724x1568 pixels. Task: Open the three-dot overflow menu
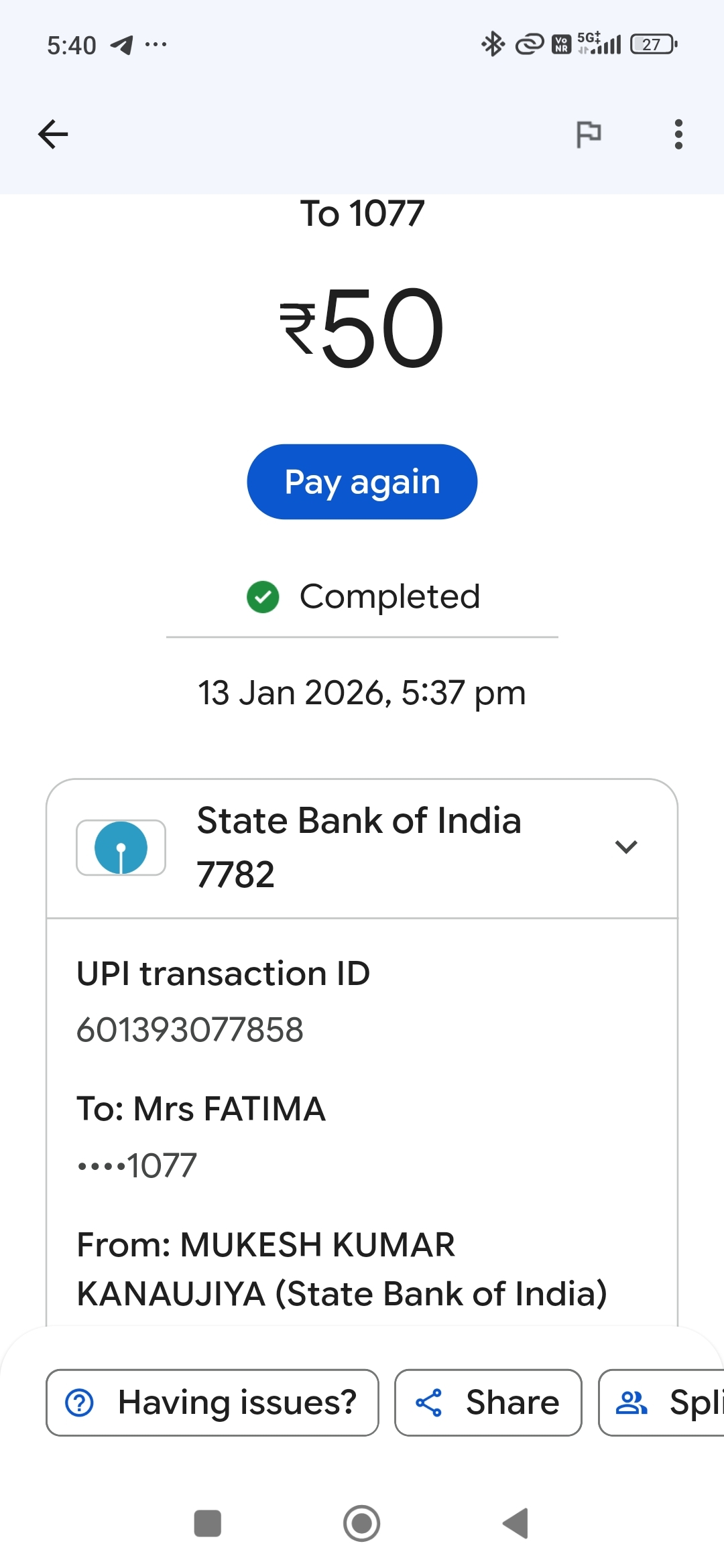(x=678, y=134)
